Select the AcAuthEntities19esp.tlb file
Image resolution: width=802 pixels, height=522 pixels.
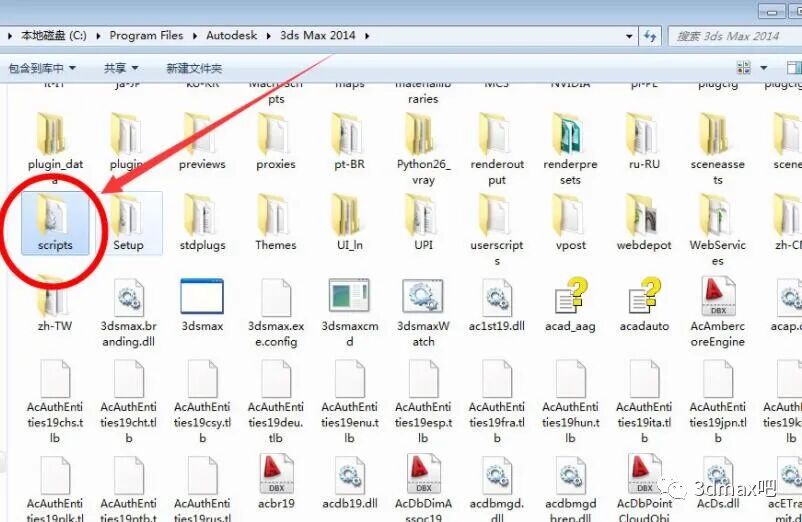point(423,401)
